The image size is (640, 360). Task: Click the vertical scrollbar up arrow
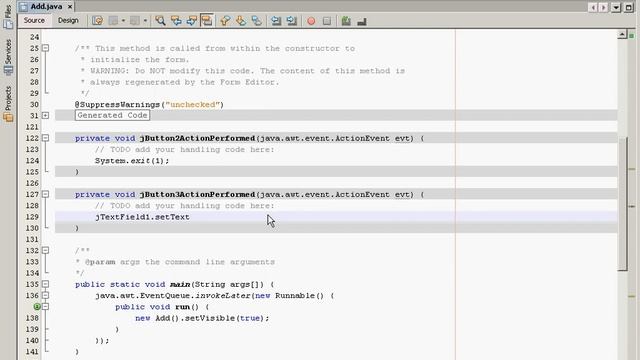pyautogui.click(x=622, y=34)
